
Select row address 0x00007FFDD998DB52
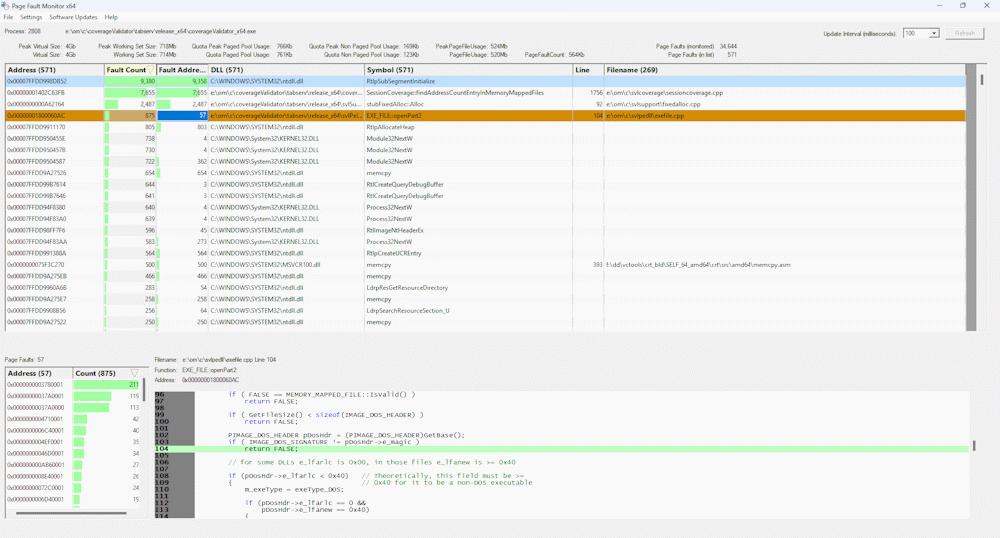click(37, 81)
